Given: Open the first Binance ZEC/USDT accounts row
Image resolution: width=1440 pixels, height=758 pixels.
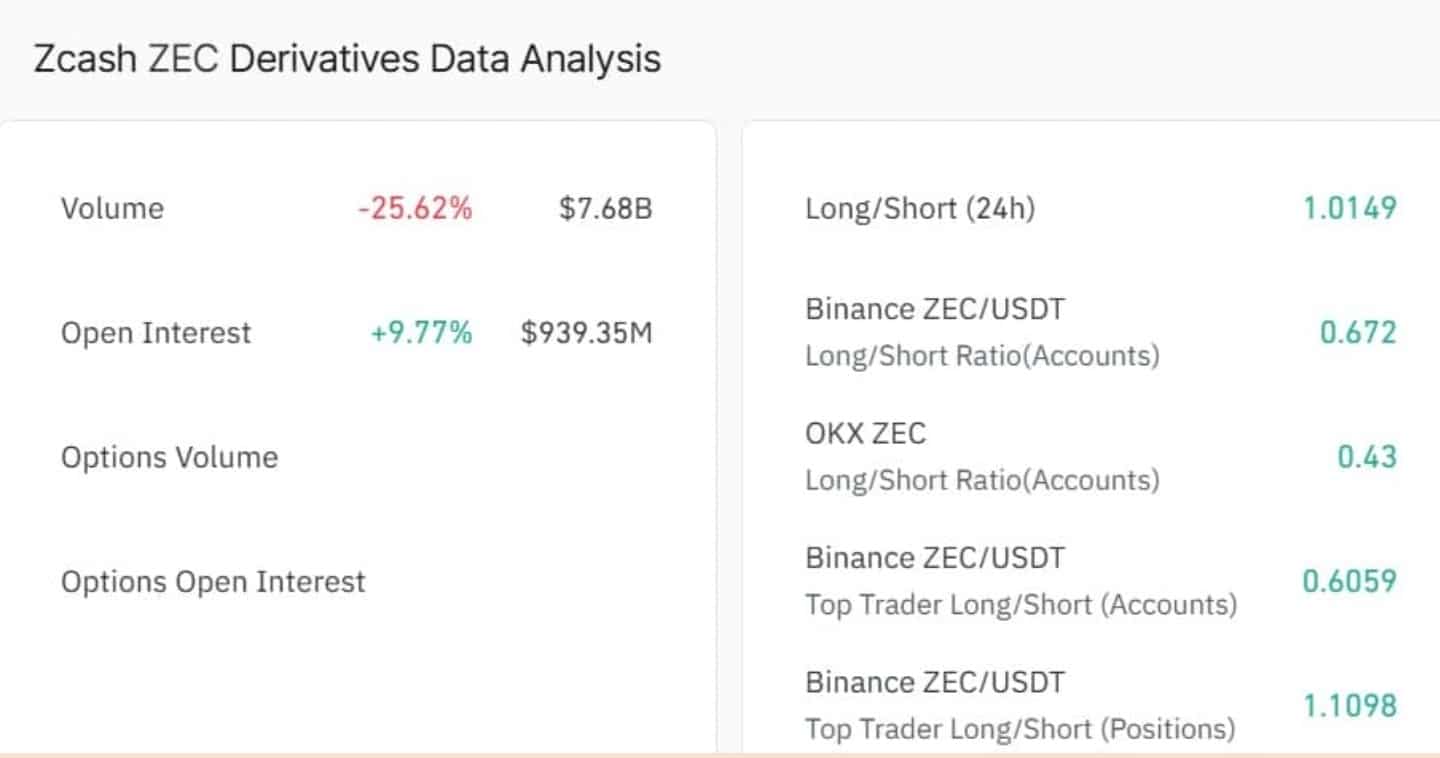Looking at the screenshot, I should click(x=935, y=309).
